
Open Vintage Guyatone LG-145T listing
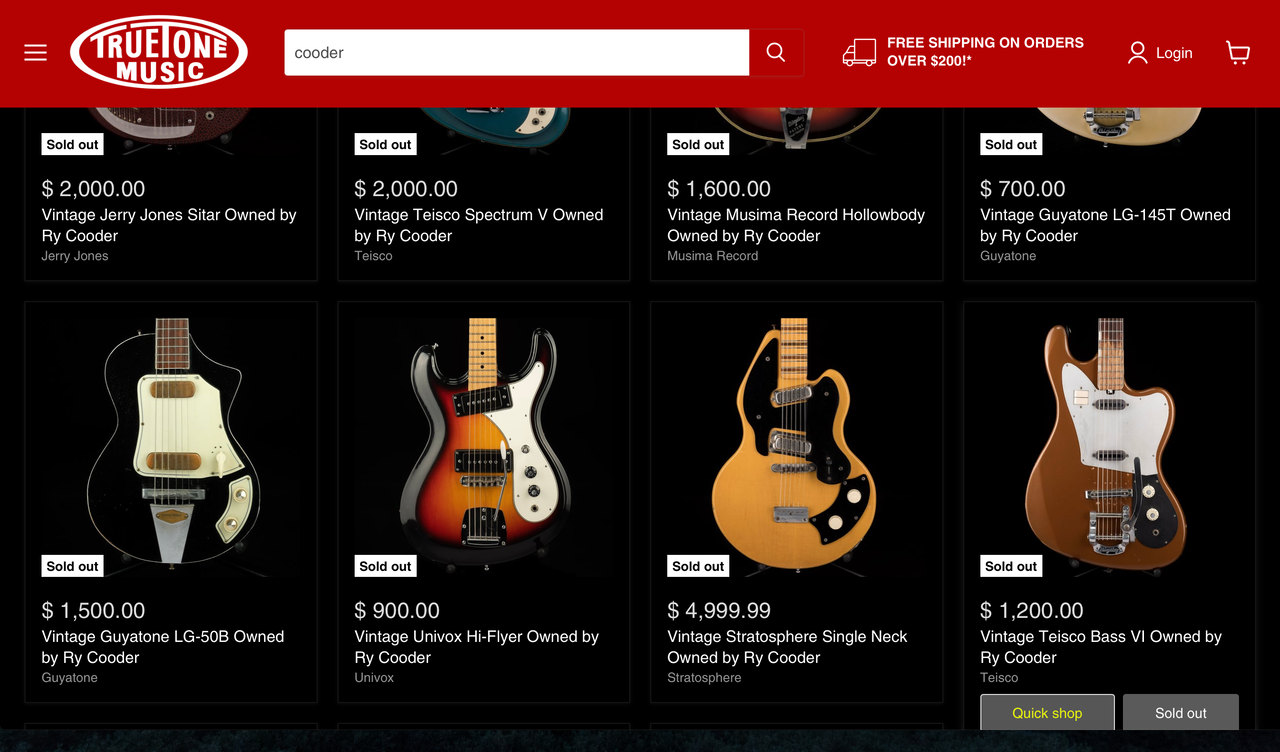click(x=1105, y=225)
